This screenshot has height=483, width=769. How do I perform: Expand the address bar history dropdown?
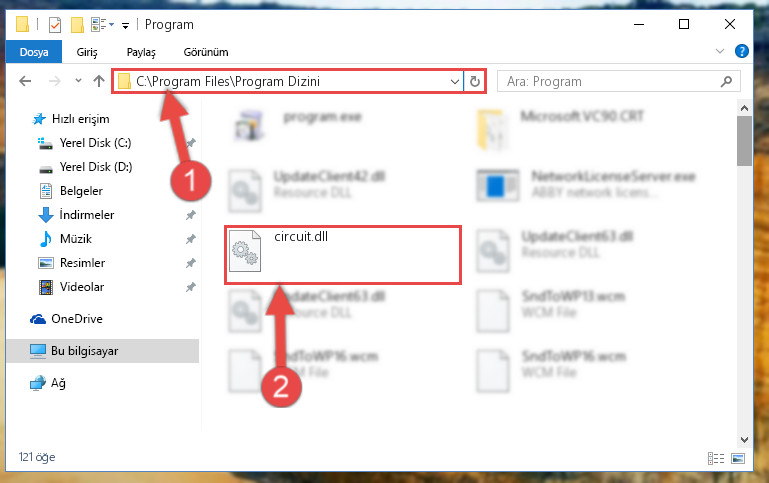455,81
